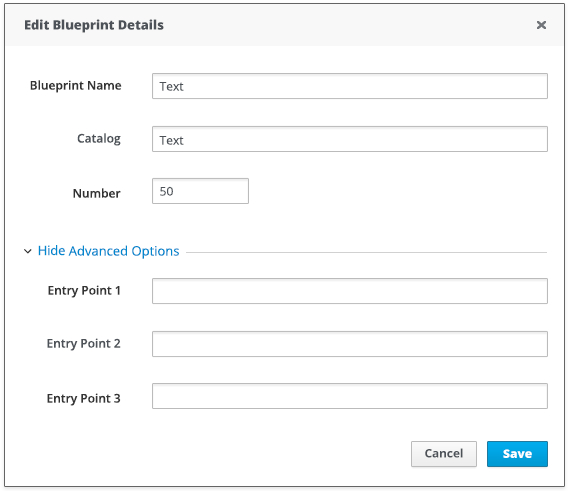Click the Catalog label
Viewport: 569px width, 491px height.
[x=99, y=139]
